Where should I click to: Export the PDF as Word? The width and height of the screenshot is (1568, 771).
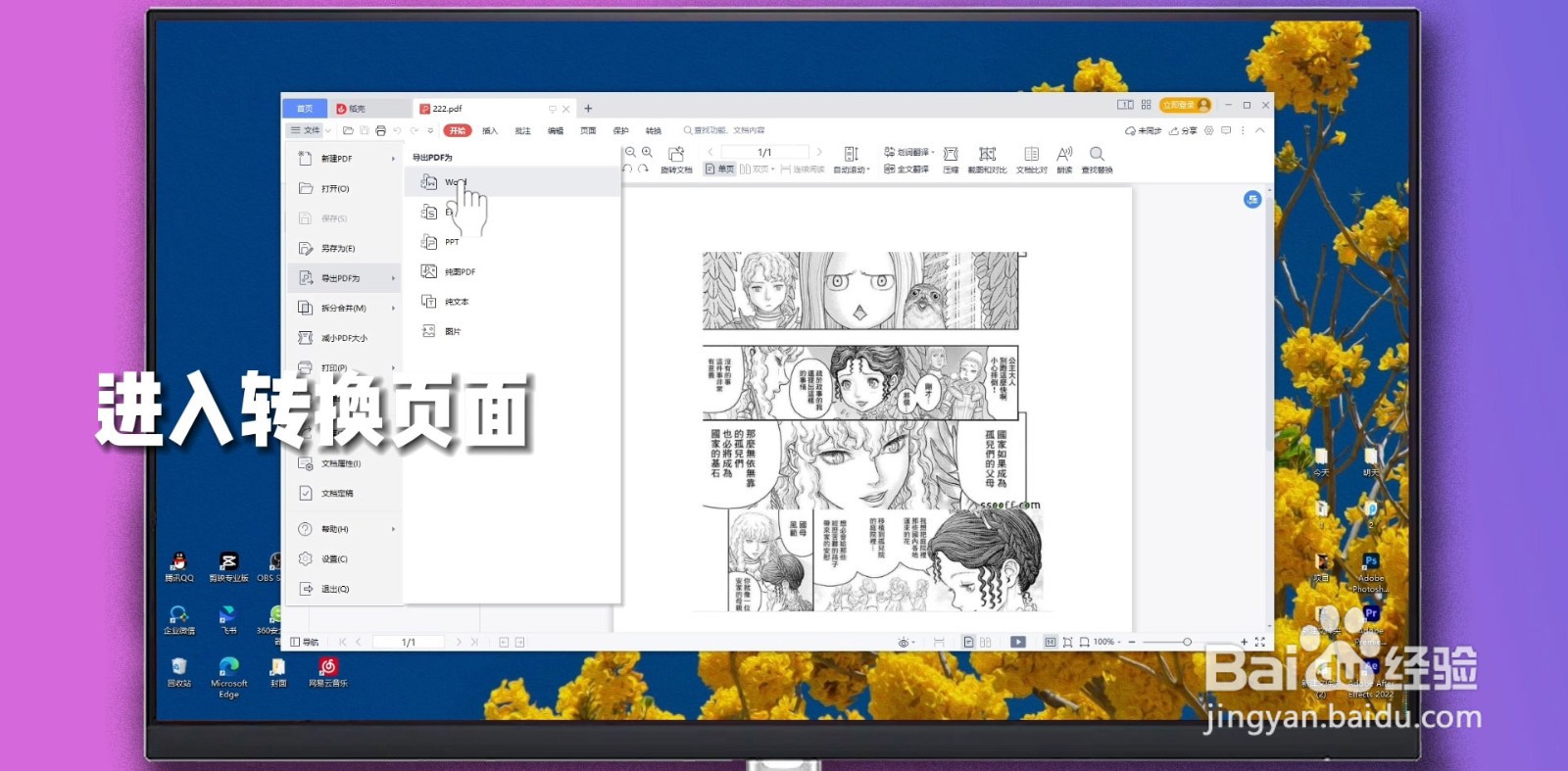click(x=513, y=182)
